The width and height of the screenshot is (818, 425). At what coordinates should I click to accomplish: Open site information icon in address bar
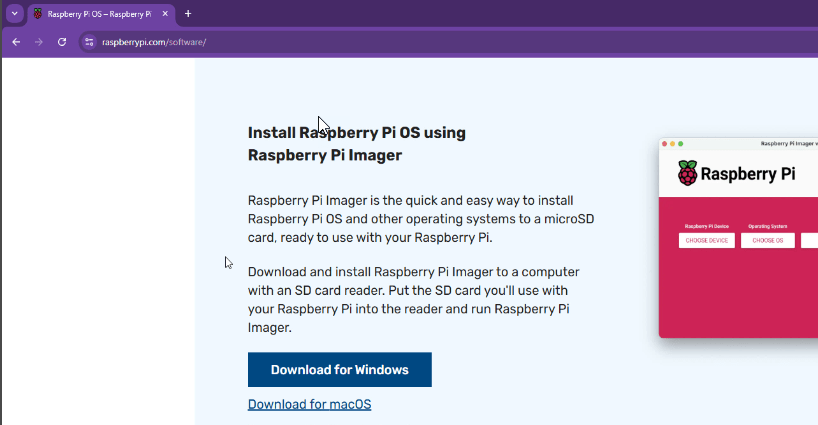89,42
